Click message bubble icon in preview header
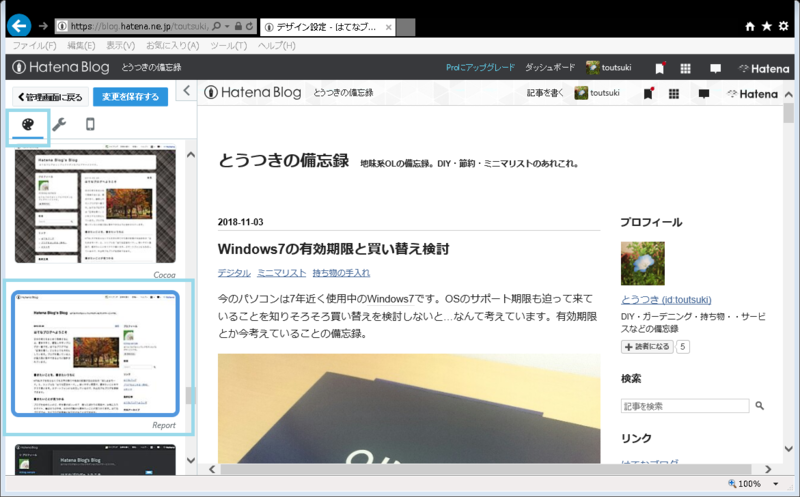The height and width of the screenshot is (497, 800). (704, 94)
